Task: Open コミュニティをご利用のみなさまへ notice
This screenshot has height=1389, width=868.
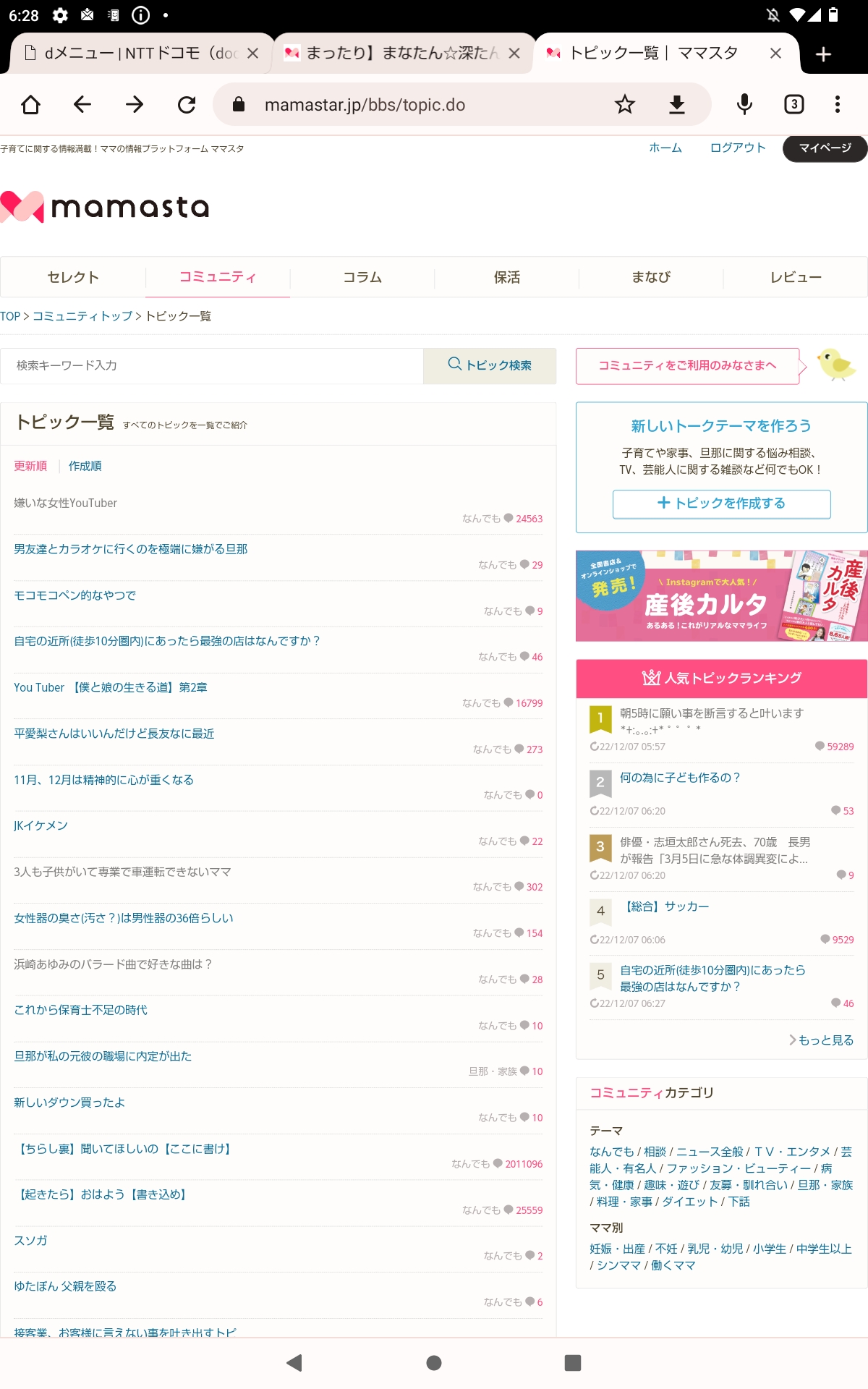Action: point(686,366)
